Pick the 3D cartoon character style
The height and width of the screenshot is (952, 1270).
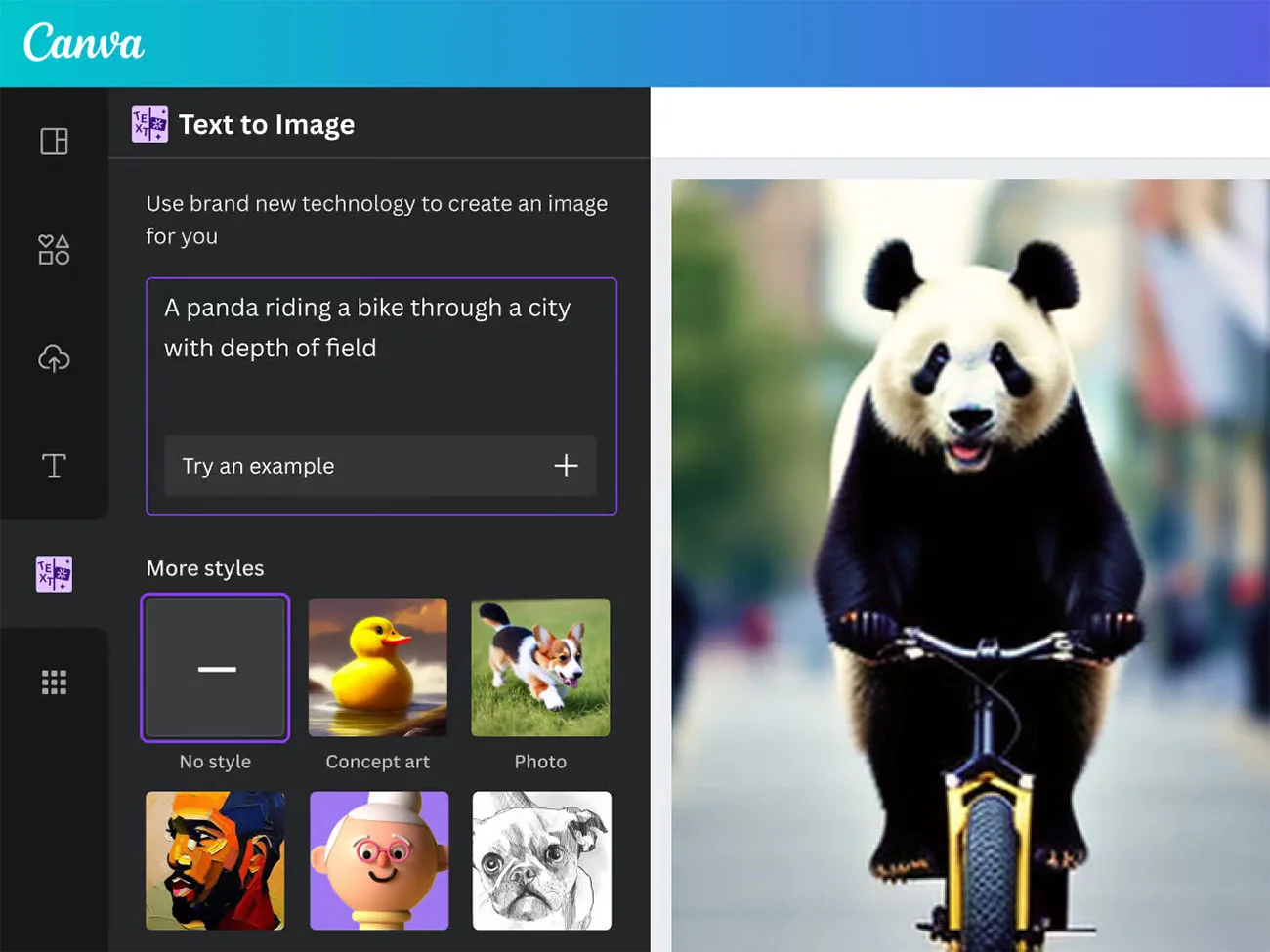tap(379, 860)
